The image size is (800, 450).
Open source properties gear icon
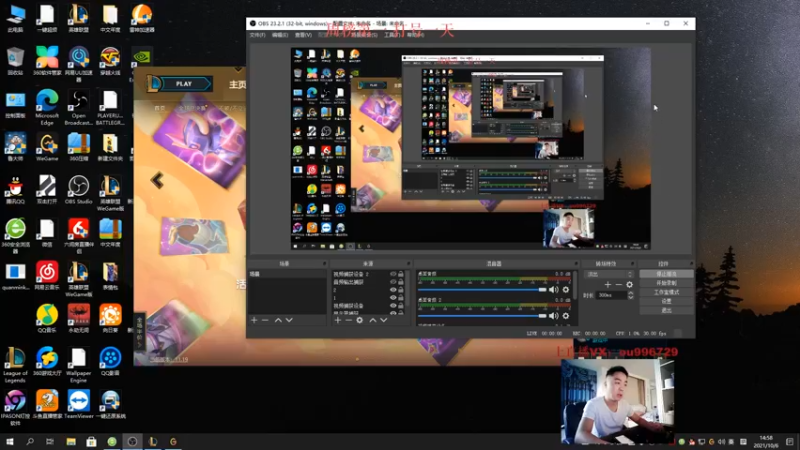point(360,320)
